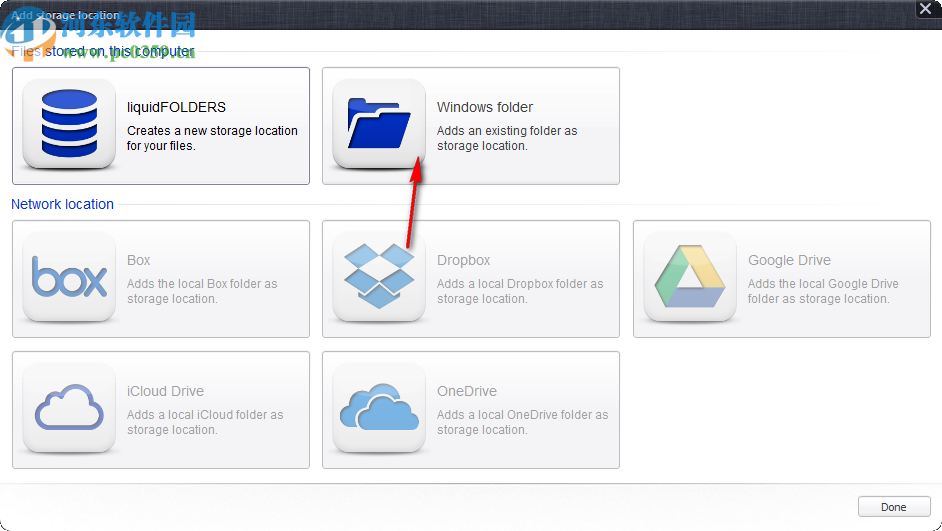Click the iCloud Drive cloud icon
Viewport: 942px width, 531px height.
coord(69,408)
